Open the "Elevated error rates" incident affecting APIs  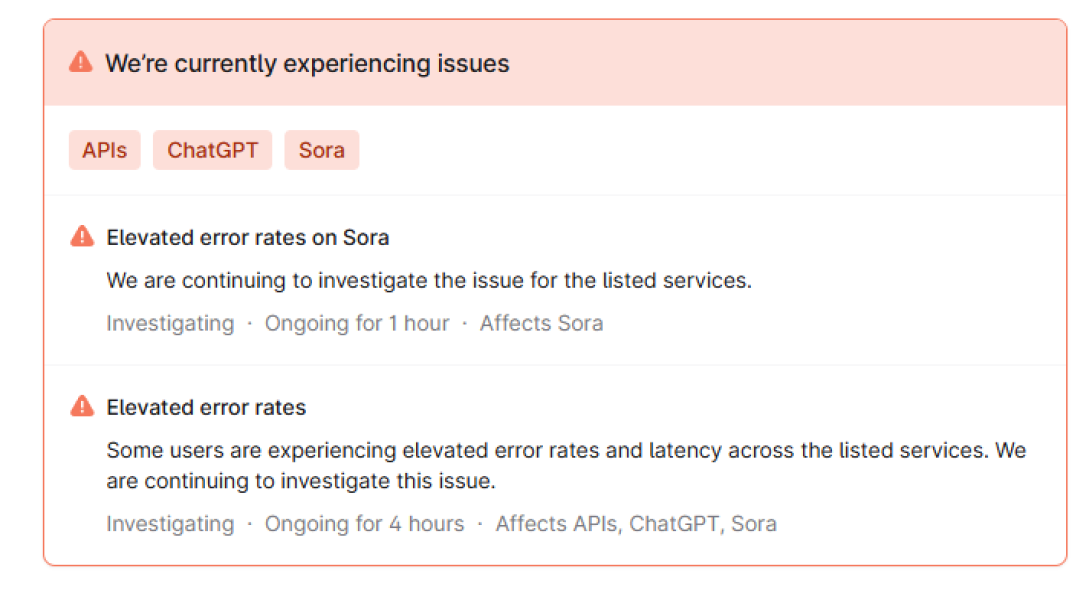(206, 408)
